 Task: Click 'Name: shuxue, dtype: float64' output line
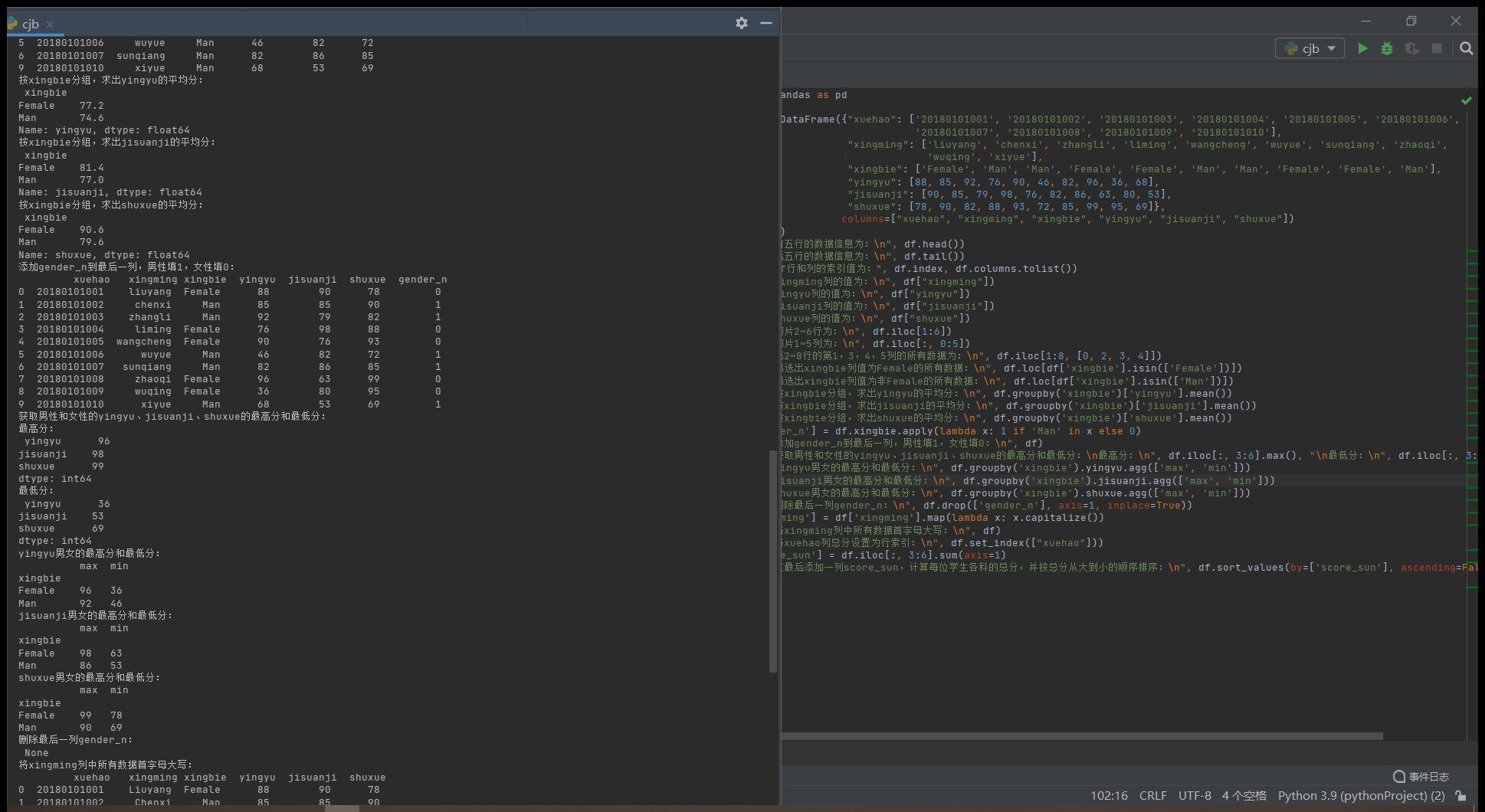(104, 255)
